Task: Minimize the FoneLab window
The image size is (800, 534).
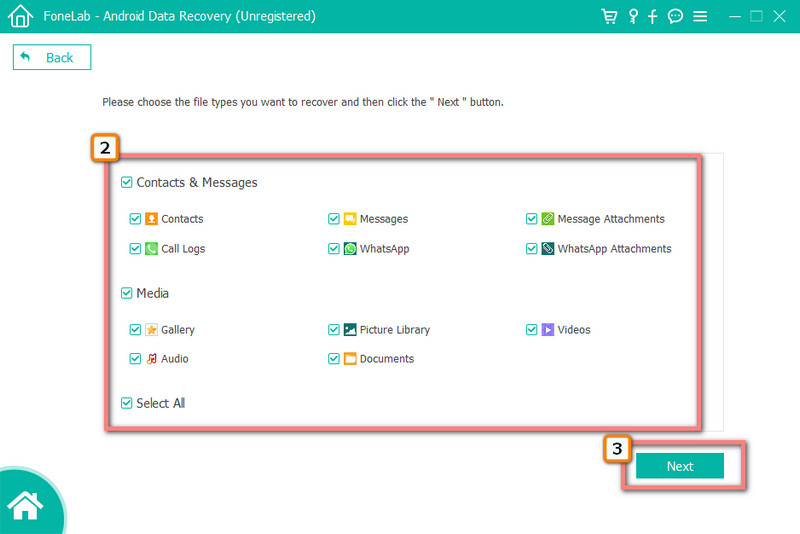Action: coord(735,17)
